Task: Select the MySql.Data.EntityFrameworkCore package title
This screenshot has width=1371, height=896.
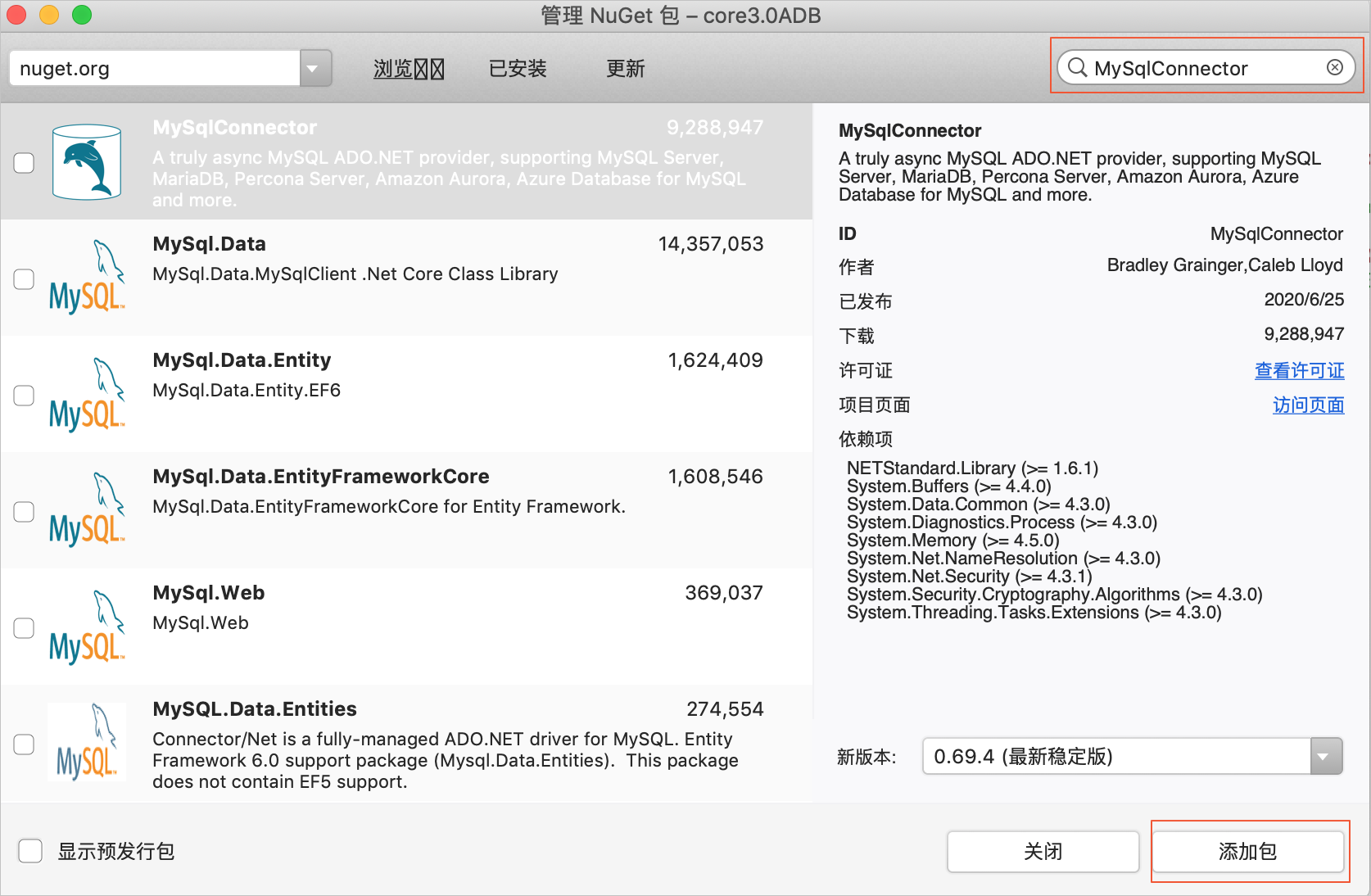Action: click(321, 477)
